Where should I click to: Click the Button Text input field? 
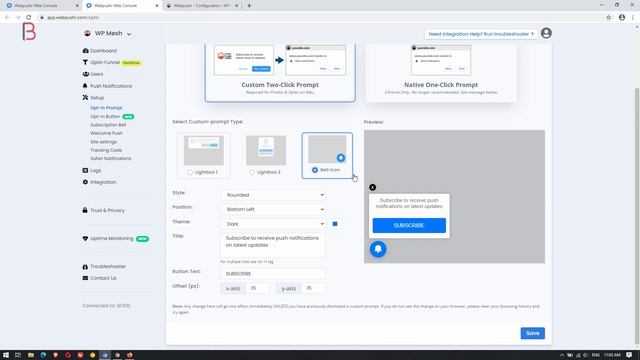(x=273, y=273)
